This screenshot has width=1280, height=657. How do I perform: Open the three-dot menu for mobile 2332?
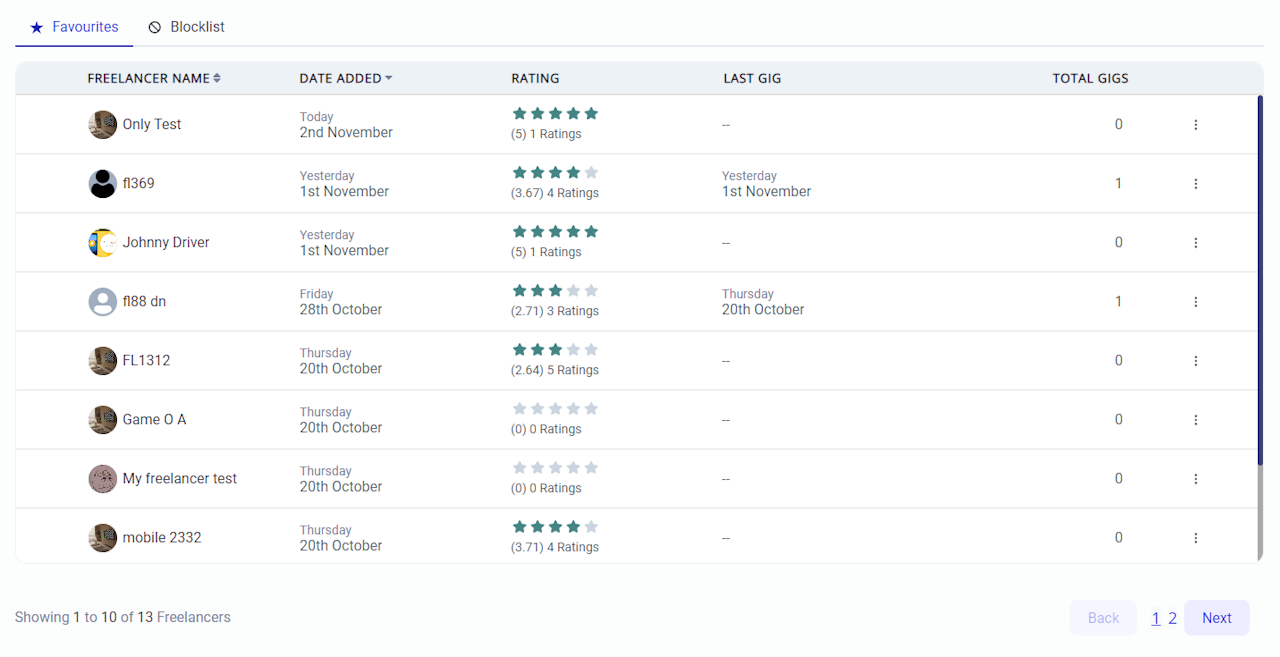click(x=1195, y=538)
